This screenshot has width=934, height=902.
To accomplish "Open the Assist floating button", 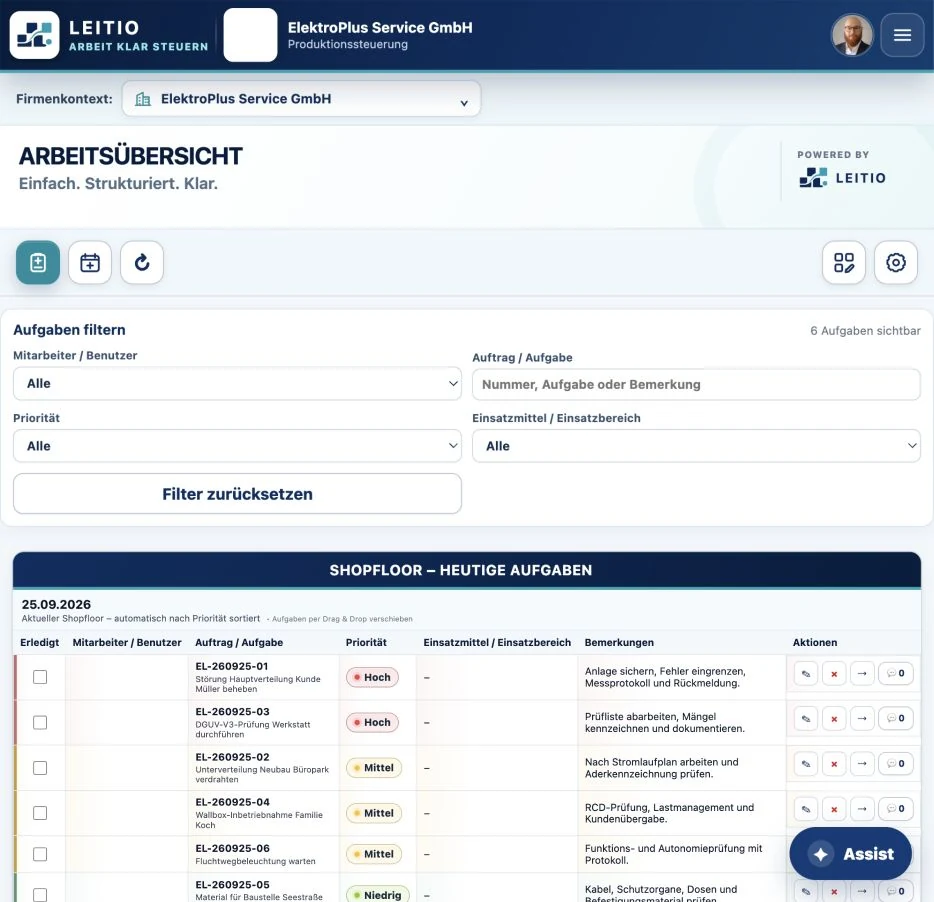I will click(x=851, y=854).
